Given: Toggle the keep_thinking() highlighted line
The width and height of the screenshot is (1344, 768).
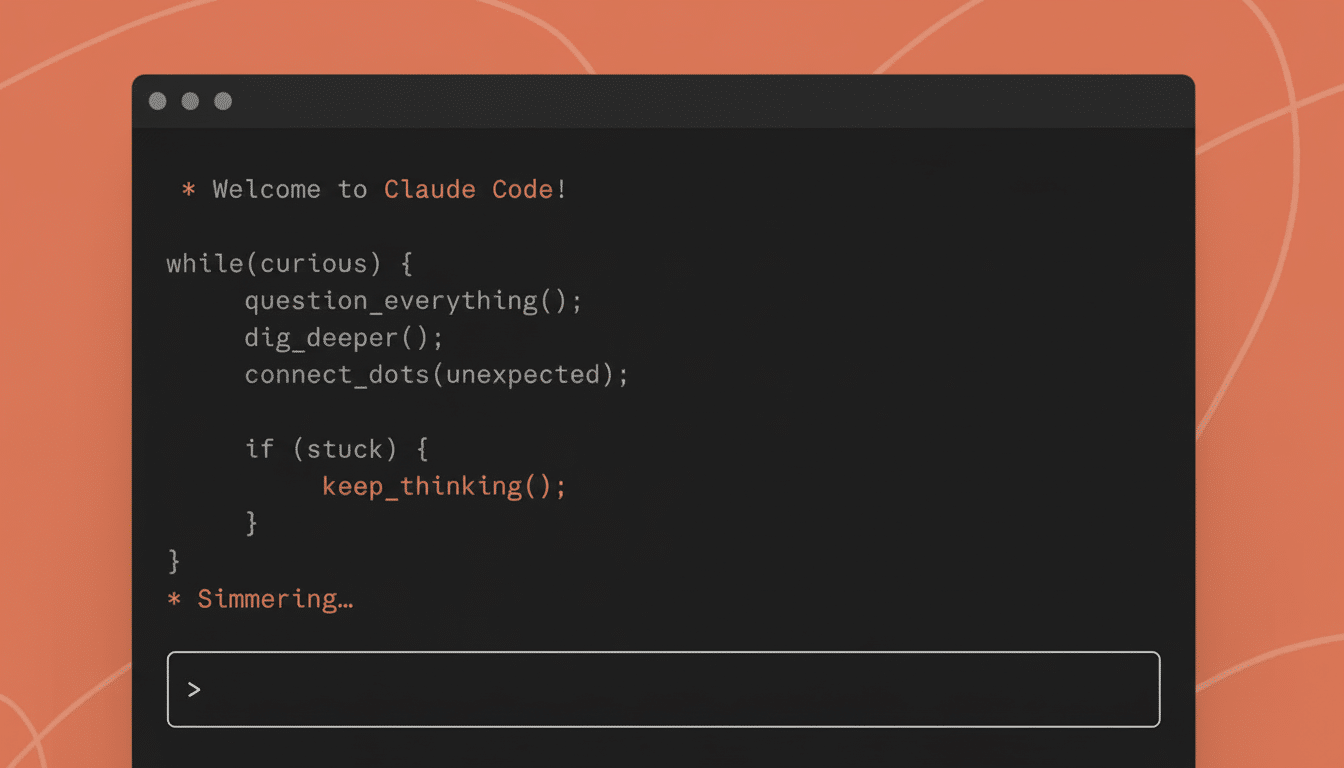Looking at the screenshot, I should click(x=443, y=486).
